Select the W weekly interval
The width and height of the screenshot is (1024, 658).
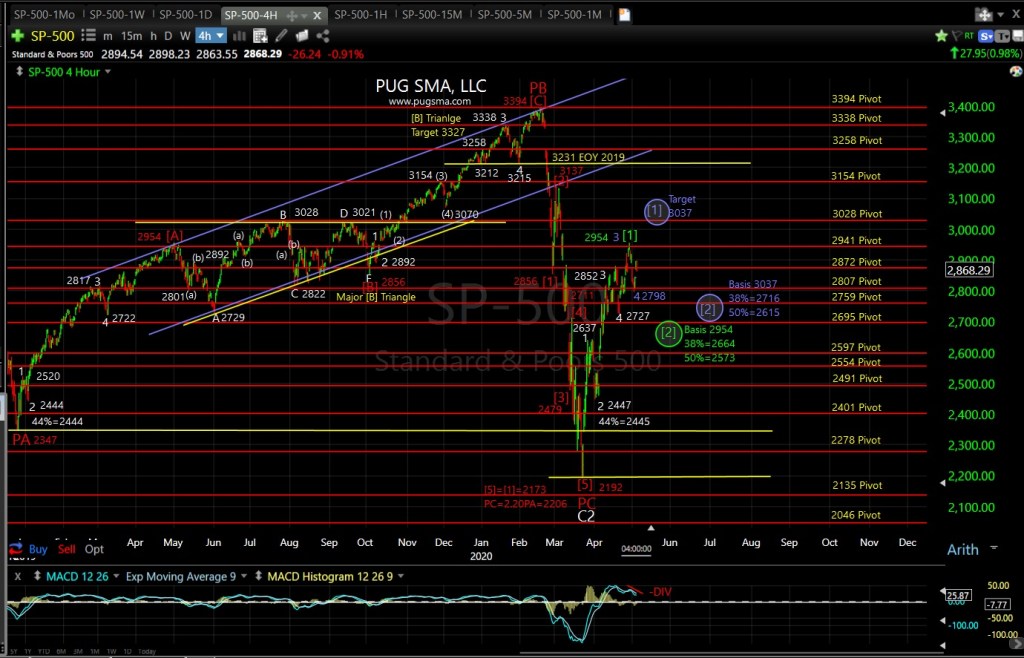(x=185, y=37)
